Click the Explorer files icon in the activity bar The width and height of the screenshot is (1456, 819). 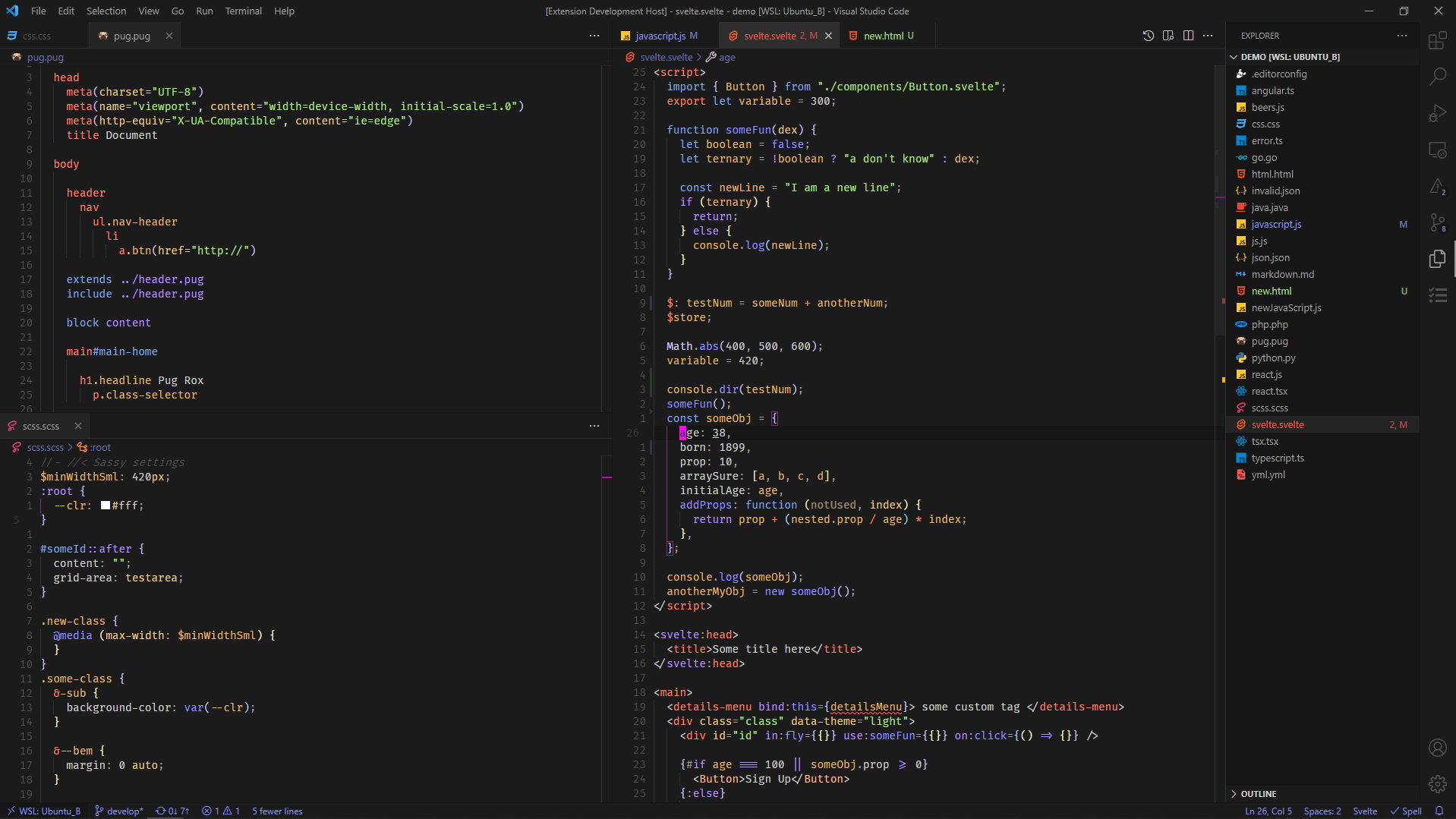1437,259
